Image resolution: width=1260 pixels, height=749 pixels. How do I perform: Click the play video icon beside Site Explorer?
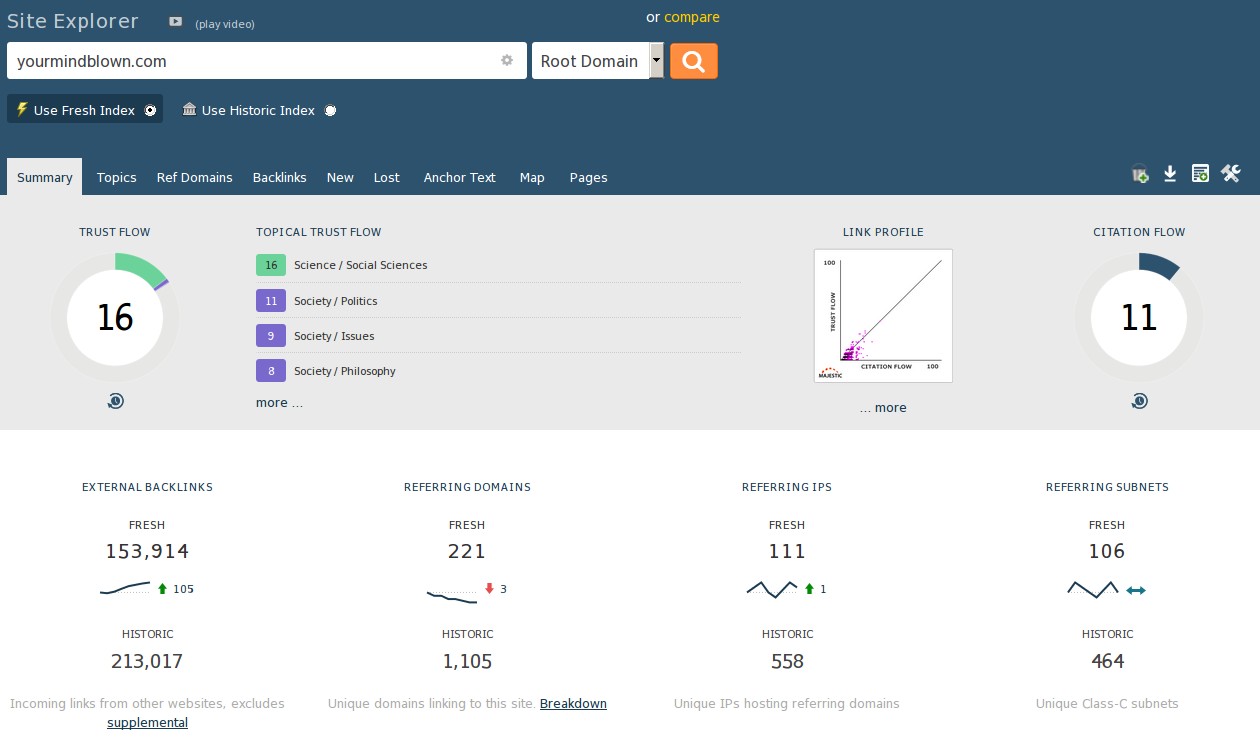point(176,22)
